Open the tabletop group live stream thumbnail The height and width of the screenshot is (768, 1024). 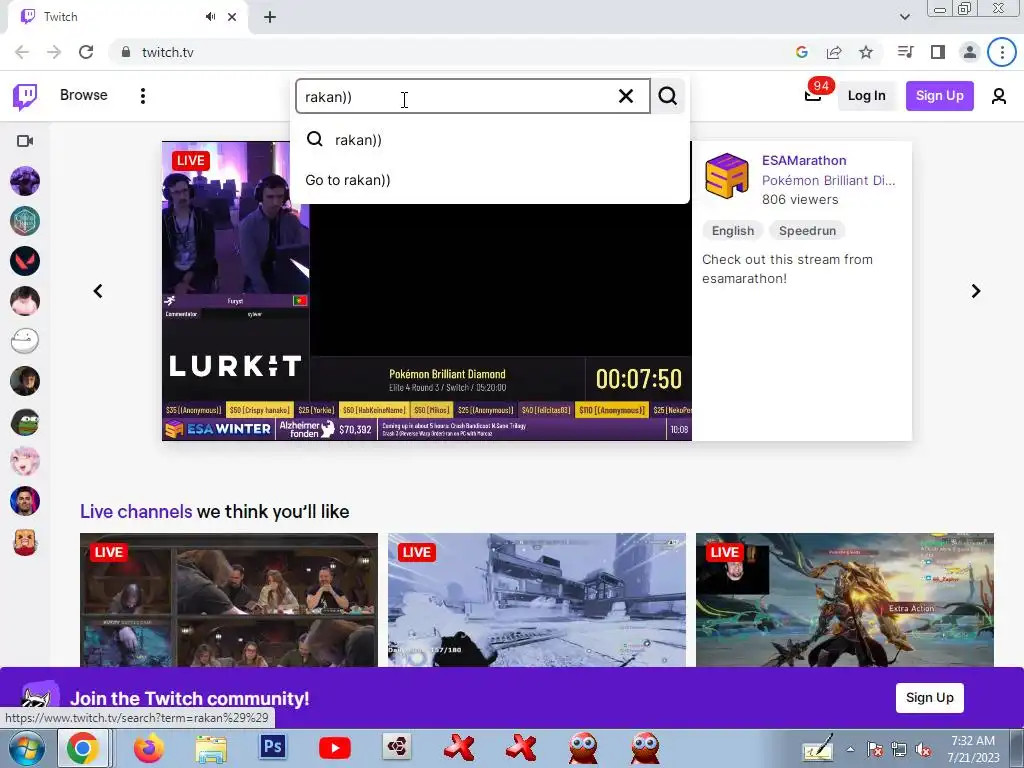[229, 600]
